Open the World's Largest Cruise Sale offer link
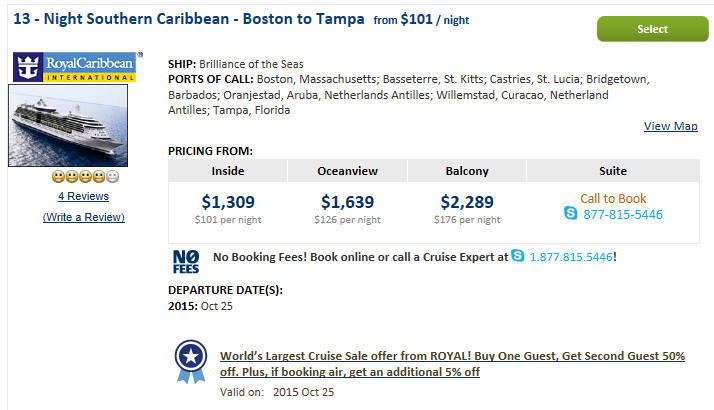714x410 pixels. [x=452, y=364]
